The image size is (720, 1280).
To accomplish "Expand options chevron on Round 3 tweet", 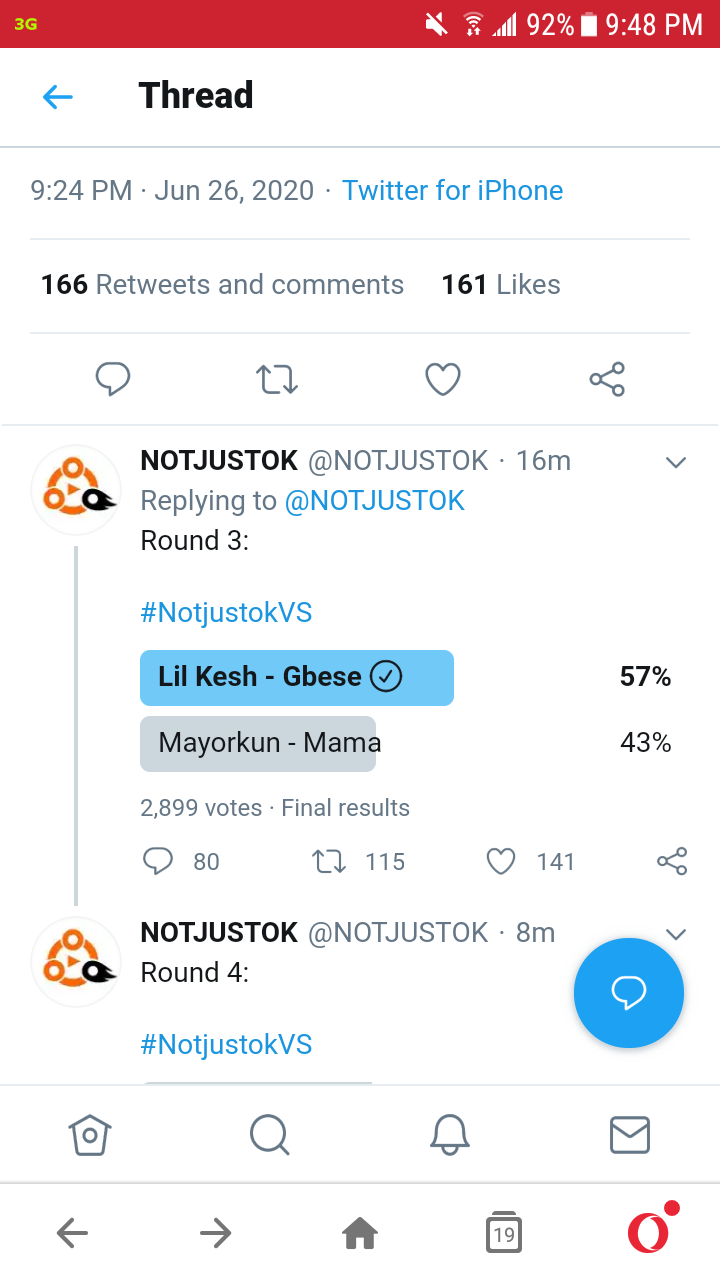I will coord(676,462).
